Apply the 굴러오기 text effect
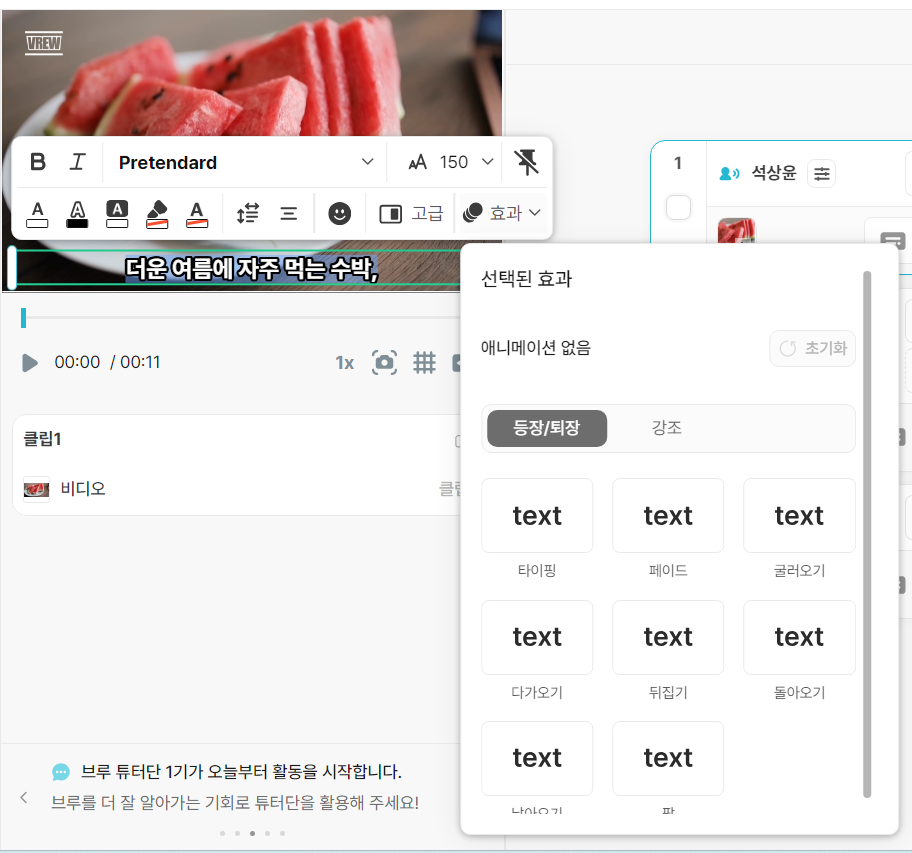 [x=799, y=516]
